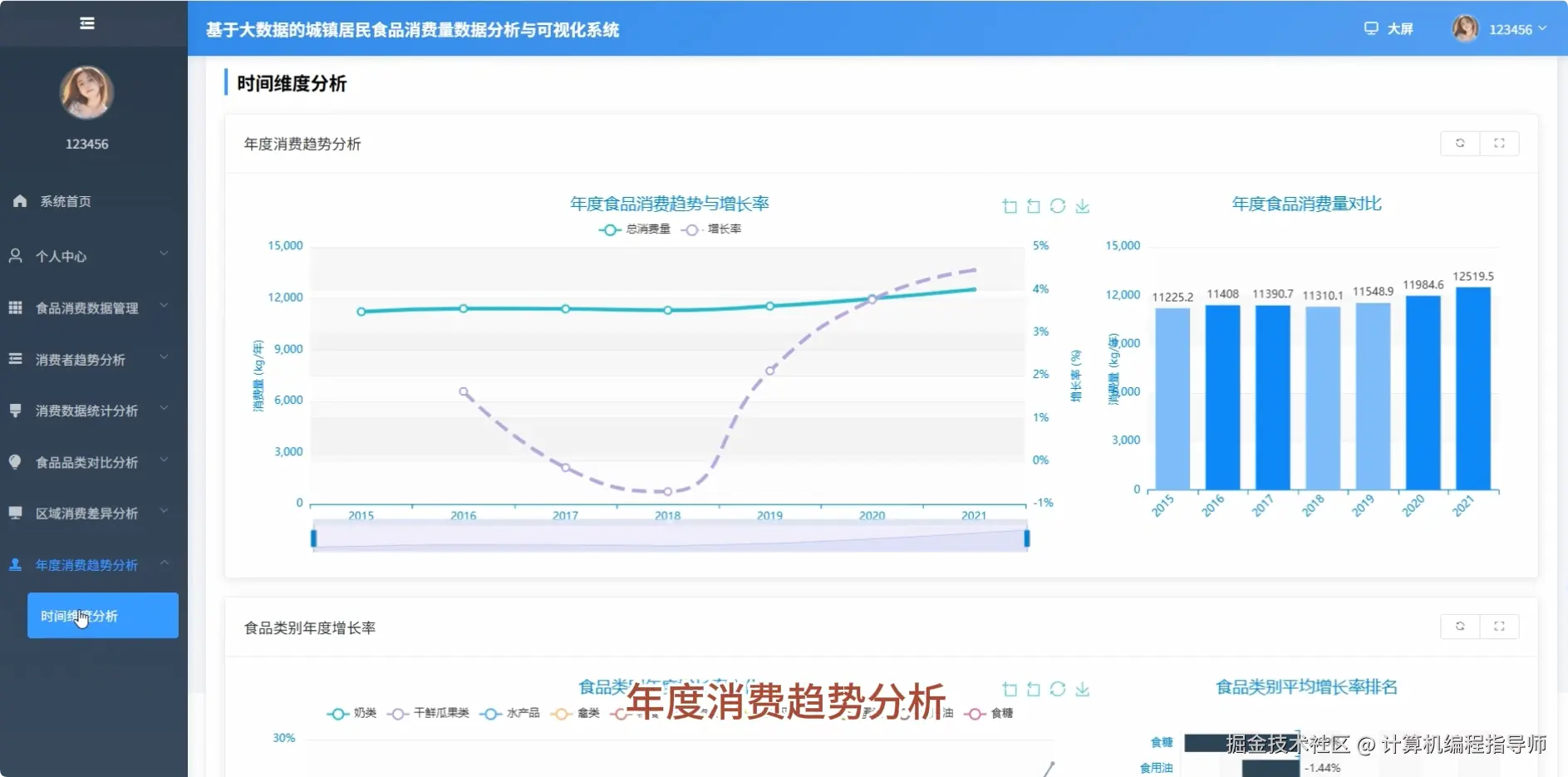Click the 2019 growth rate data point

[x=770, y=371]
